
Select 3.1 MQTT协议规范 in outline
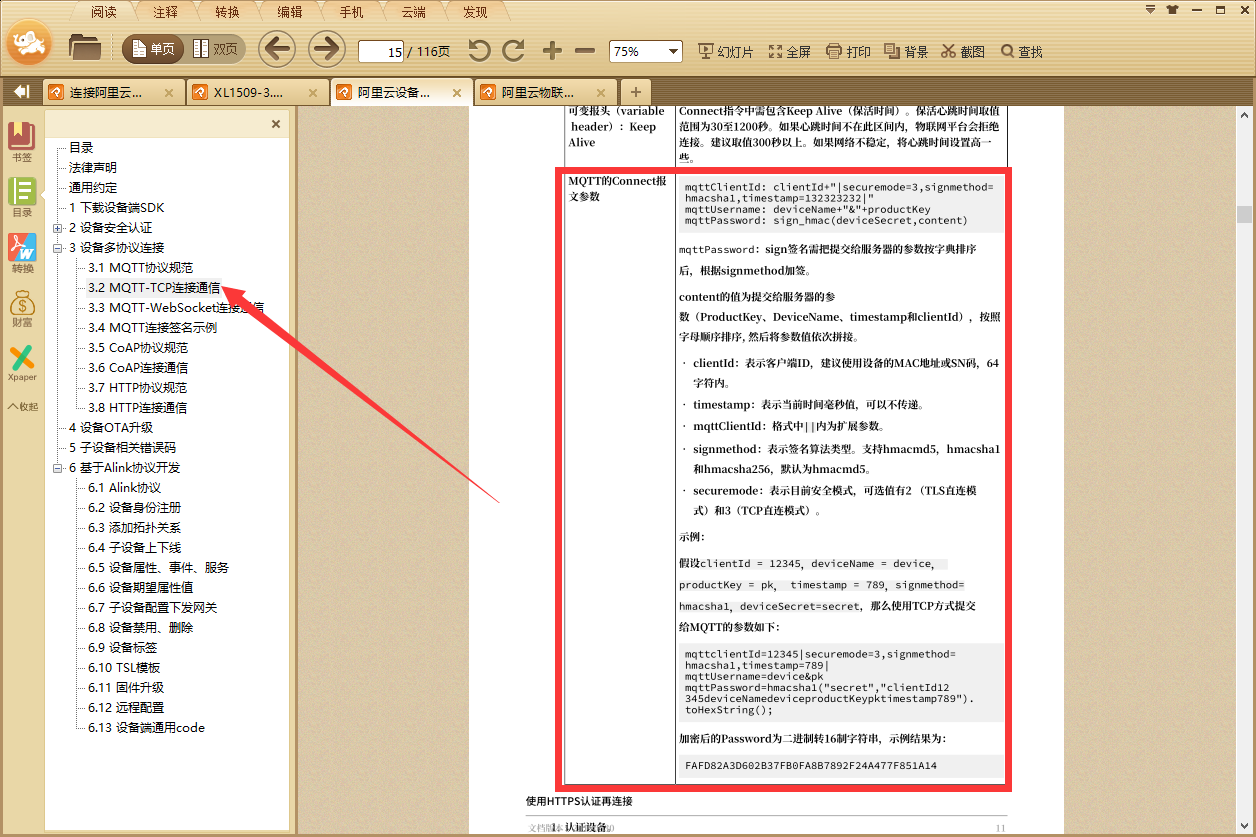pos(140,268)
